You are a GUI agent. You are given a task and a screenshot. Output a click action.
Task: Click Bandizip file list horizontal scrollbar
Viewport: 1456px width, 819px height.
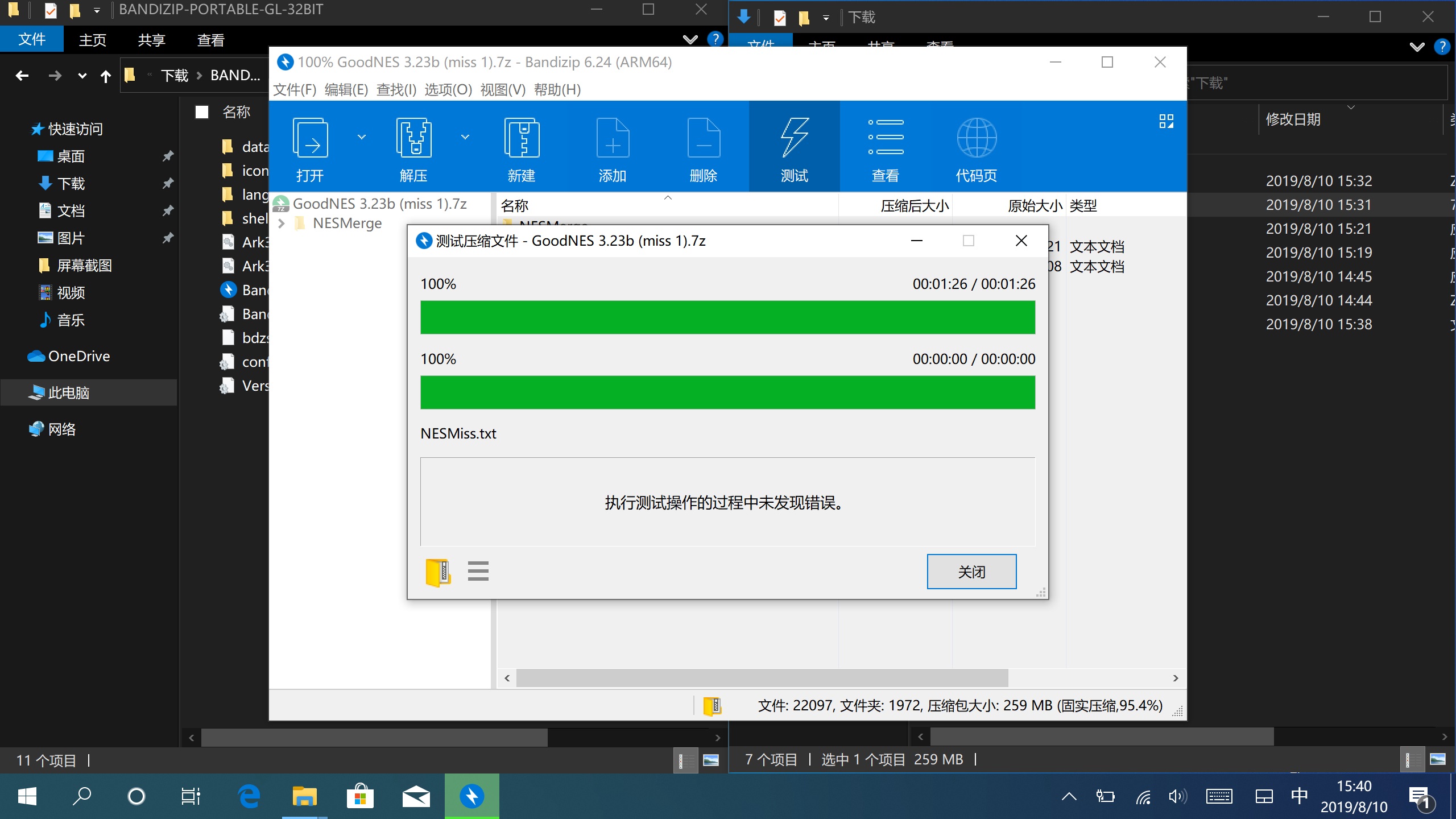tap(762, 678)
